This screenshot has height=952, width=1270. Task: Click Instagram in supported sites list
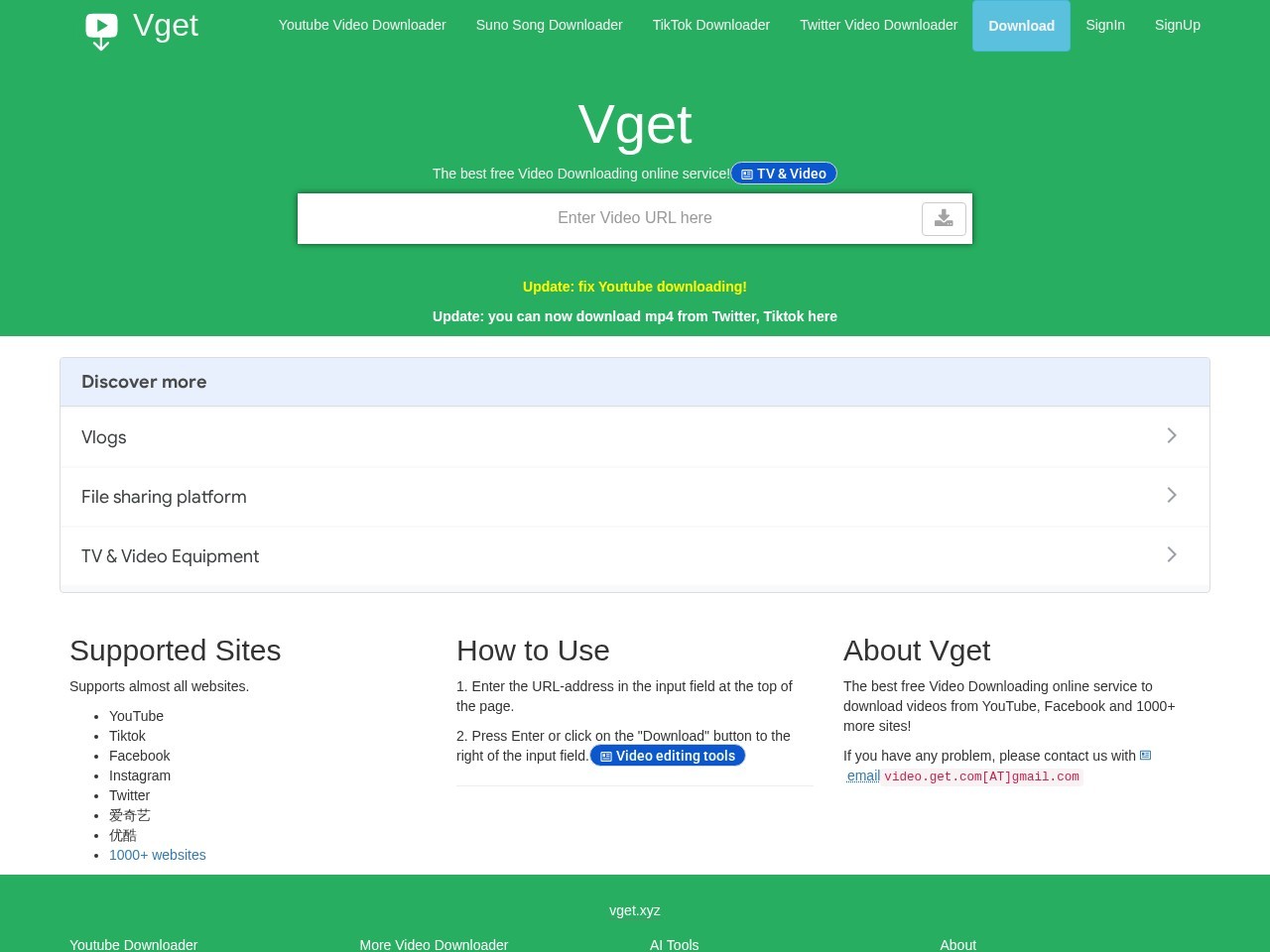[140, 775]
